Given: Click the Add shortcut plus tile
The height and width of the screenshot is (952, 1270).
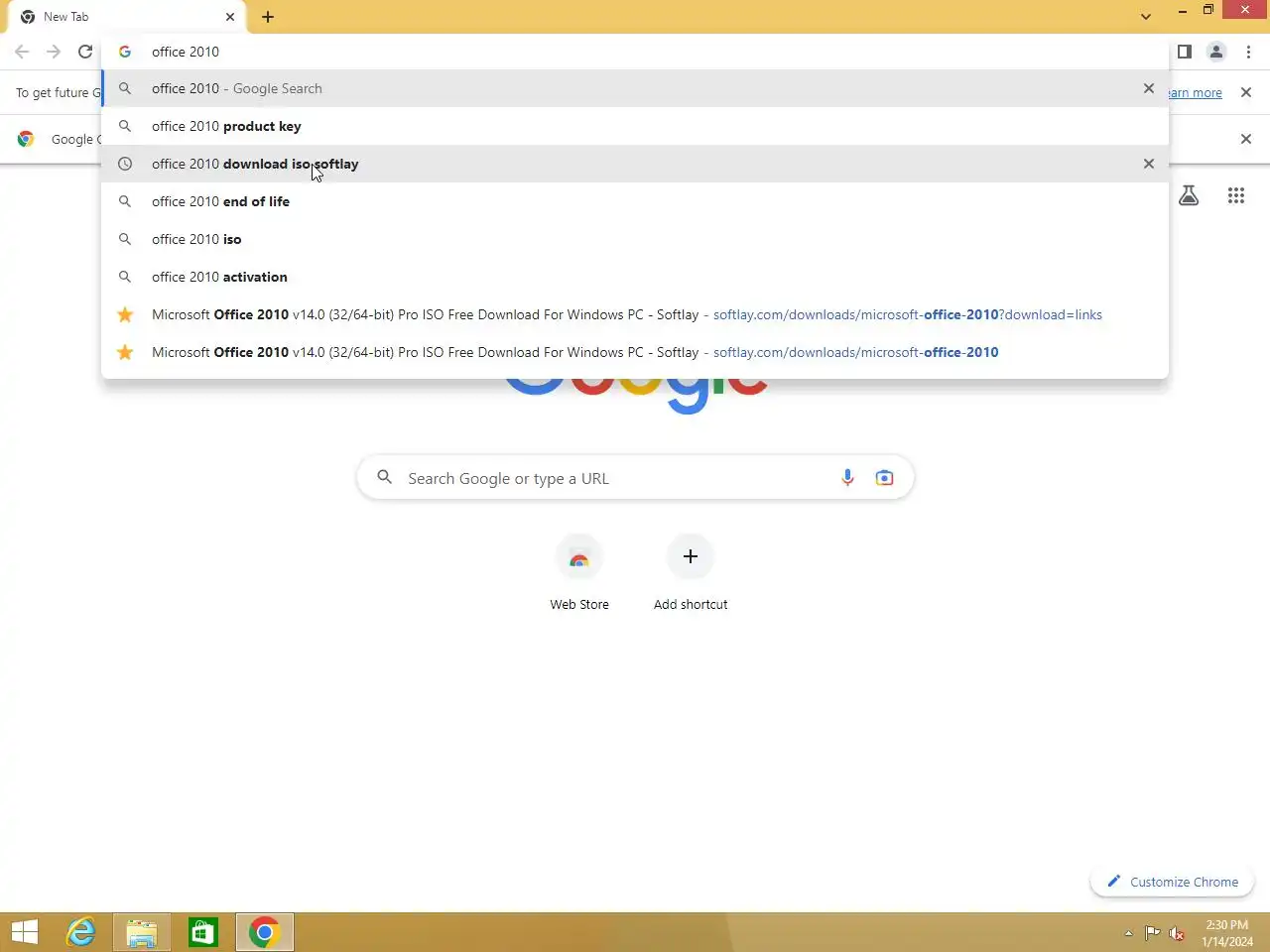Looking at the screenshot, I should tap(691, 573).
